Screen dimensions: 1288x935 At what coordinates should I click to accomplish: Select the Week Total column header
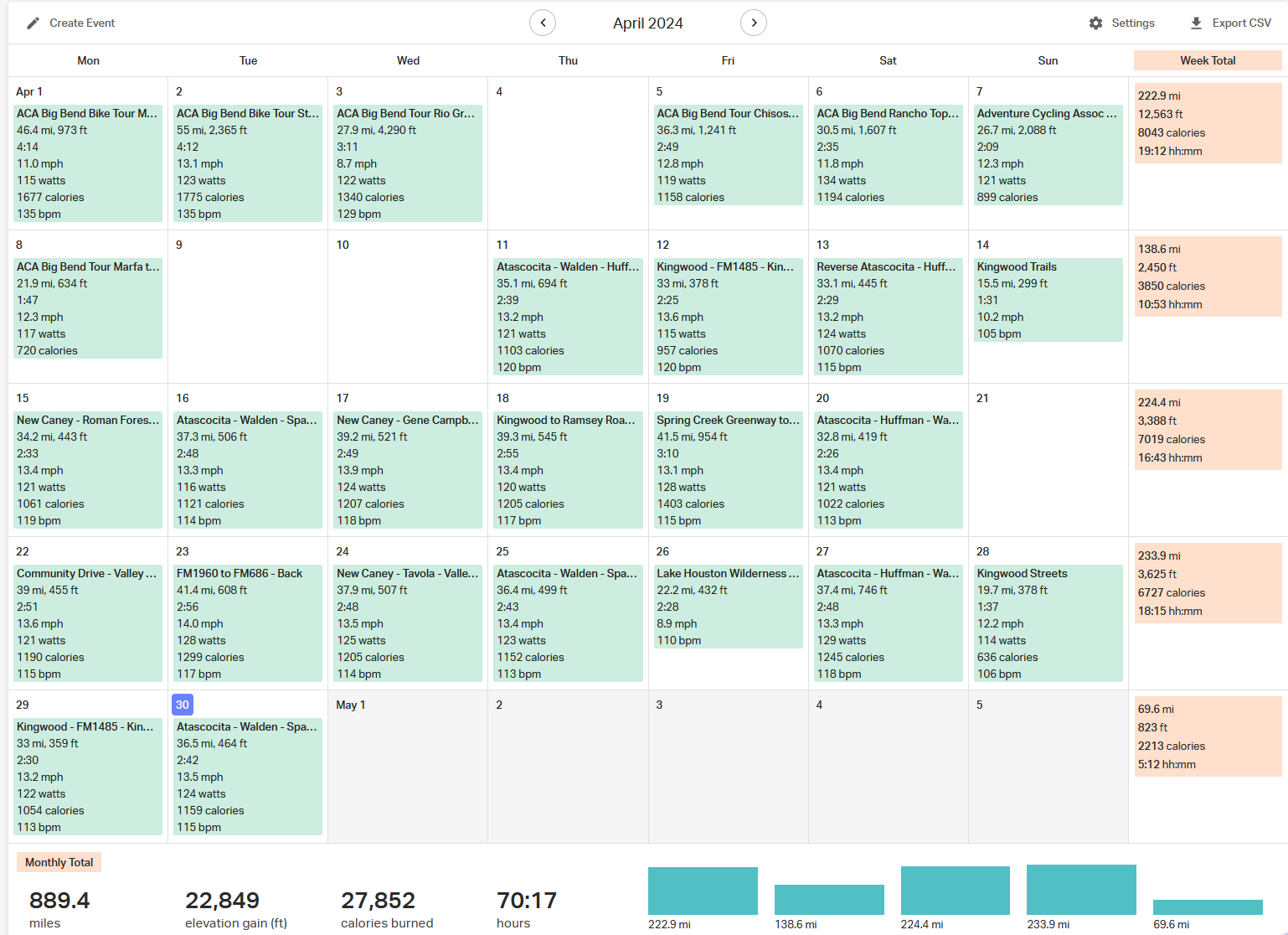point(1208,60)
